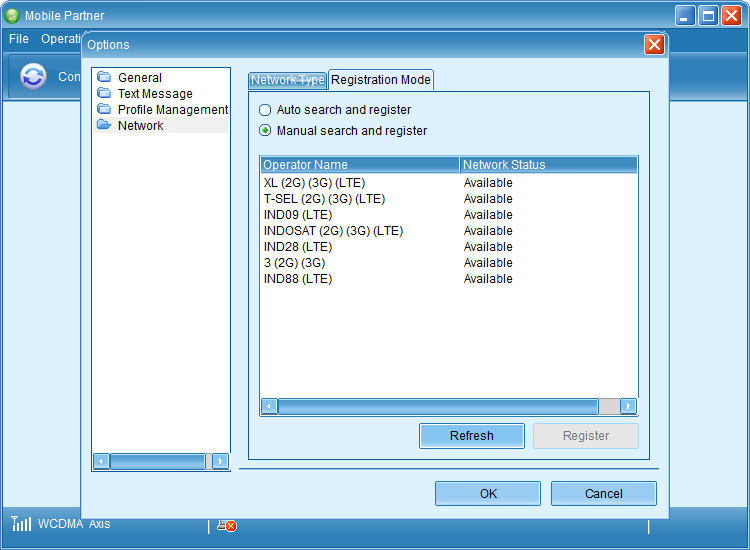This screenshot has width=750, height=550.
Task: Switch to the Network Type tab
Action: point(288,80)
